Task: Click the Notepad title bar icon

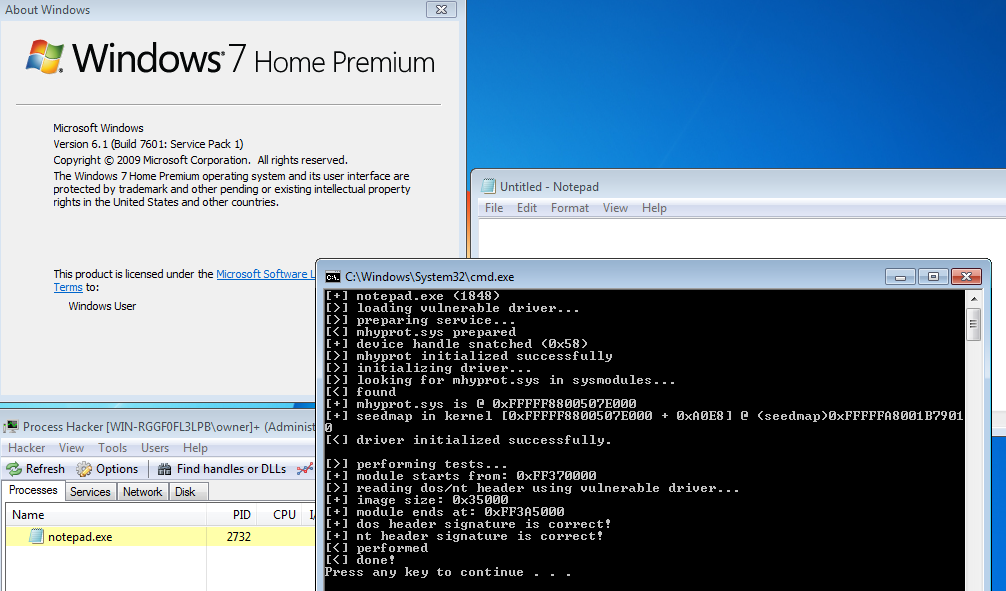Action: pos(488,186)
